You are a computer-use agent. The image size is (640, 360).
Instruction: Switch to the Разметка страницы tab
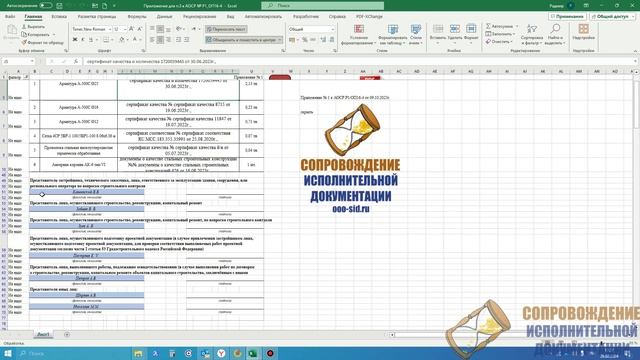pyautogui.click(x=97, y=17)
